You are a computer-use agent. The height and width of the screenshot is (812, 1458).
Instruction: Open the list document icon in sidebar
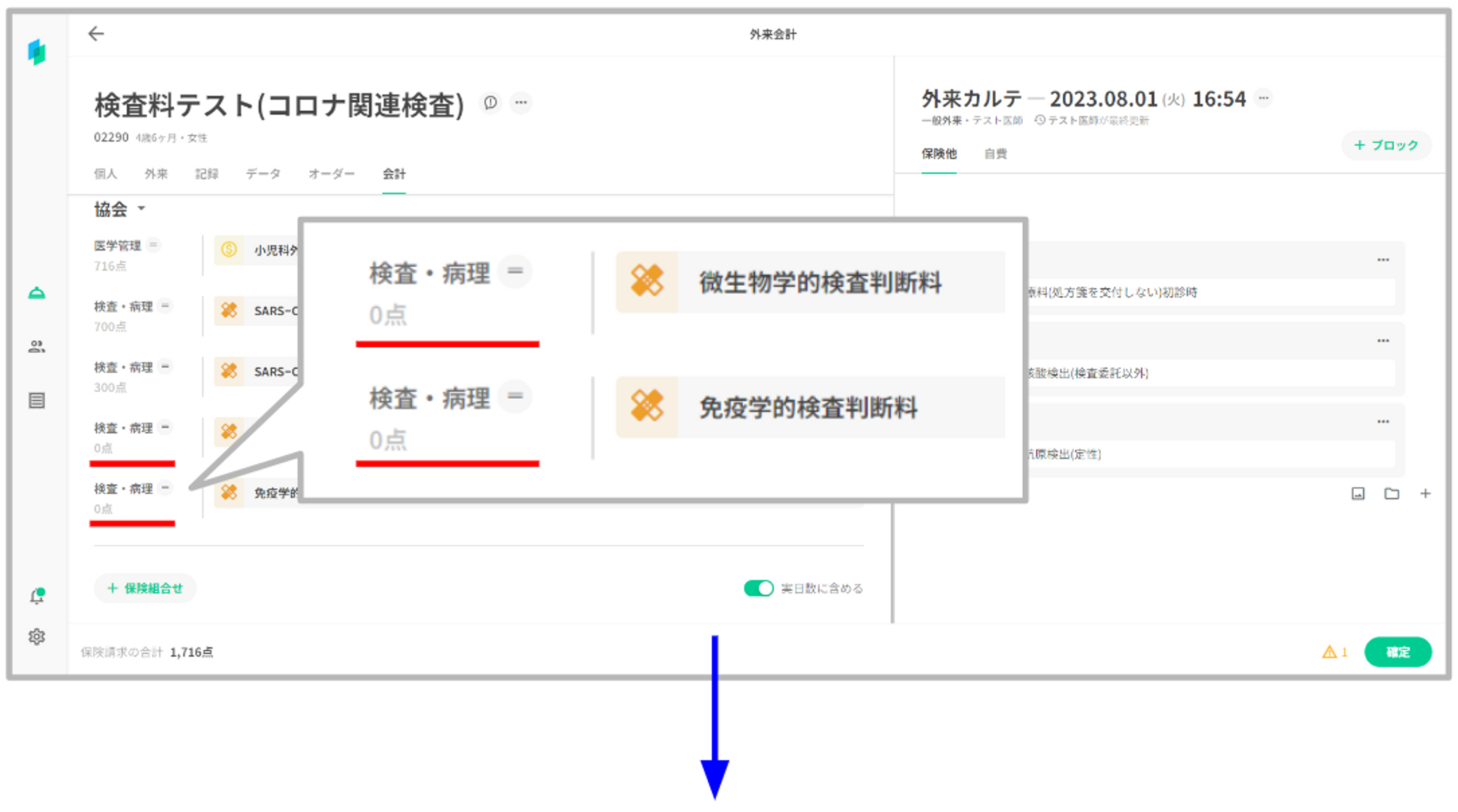click(x=36, y=400)
